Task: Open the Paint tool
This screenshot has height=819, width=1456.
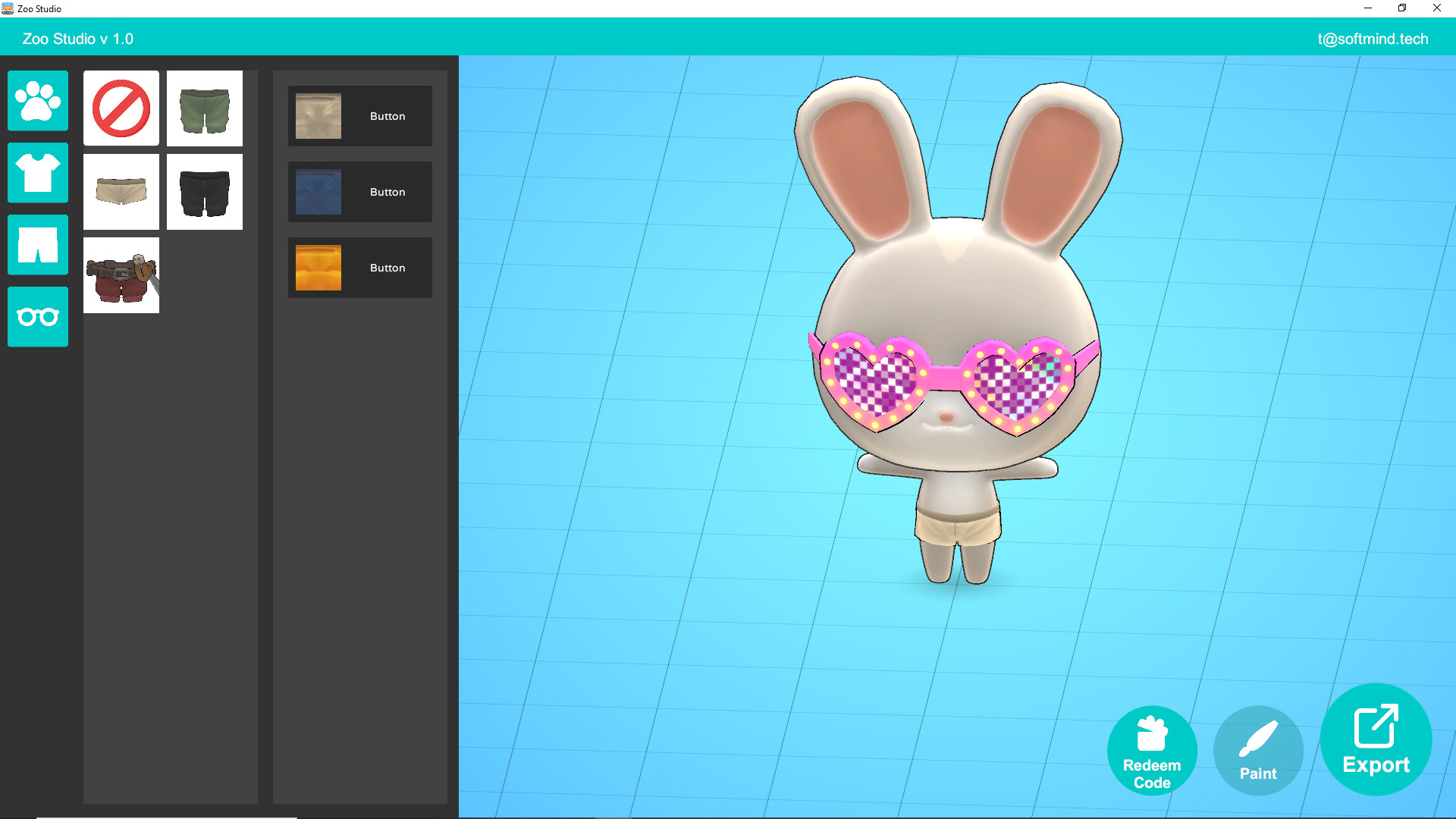Action: [1257, 751]
